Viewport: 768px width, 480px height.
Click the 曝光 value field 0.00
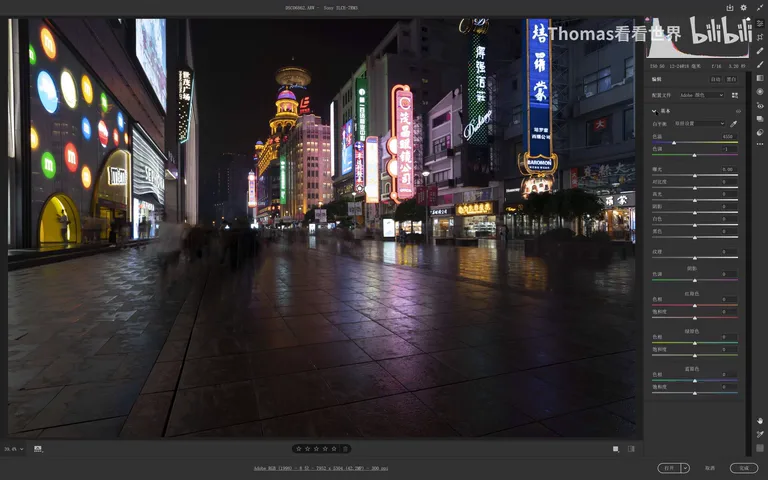tap(728, 169)
